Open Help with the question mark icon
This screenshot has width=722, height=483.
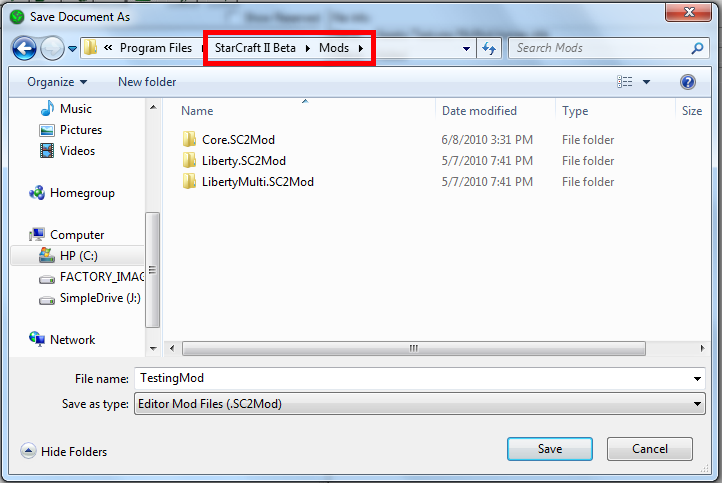coord(687,82)
